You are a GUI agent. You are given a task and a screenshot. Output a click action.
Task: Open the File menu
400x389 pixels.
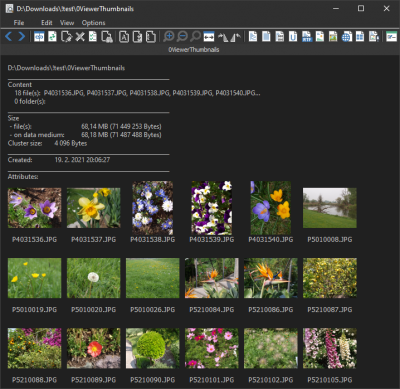[19, 23]
